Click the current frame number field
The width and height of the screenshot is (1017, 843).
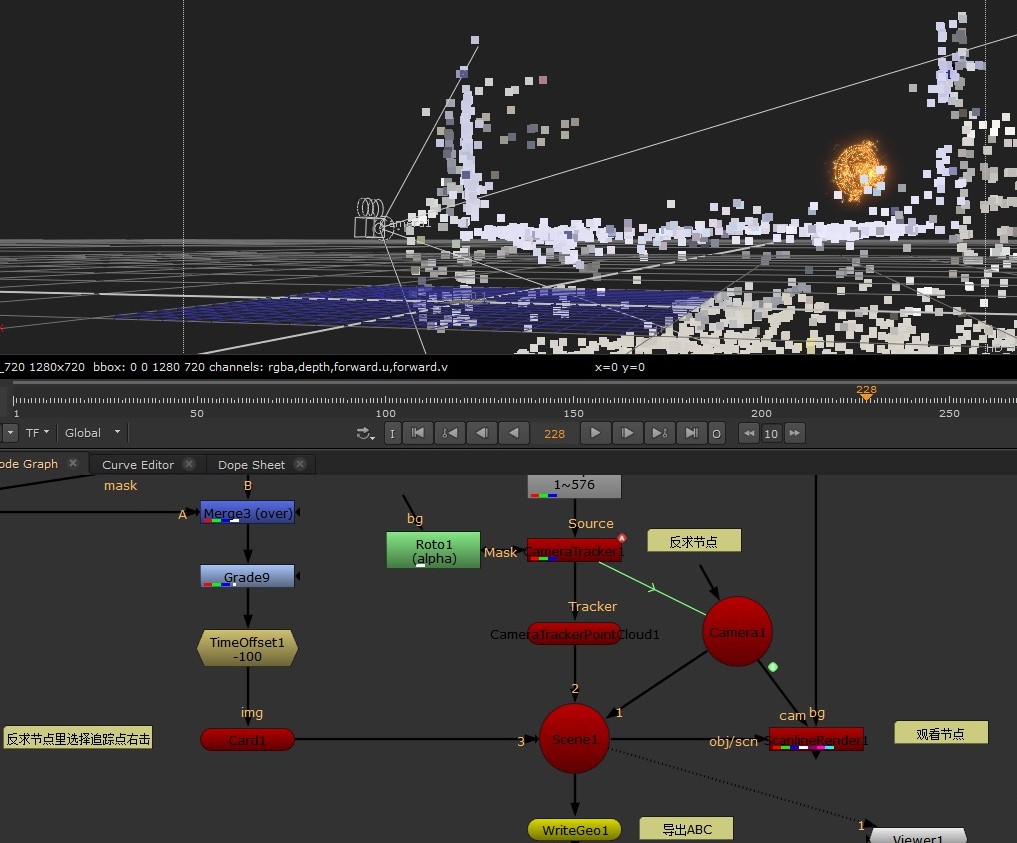click(x=554, y=434)
